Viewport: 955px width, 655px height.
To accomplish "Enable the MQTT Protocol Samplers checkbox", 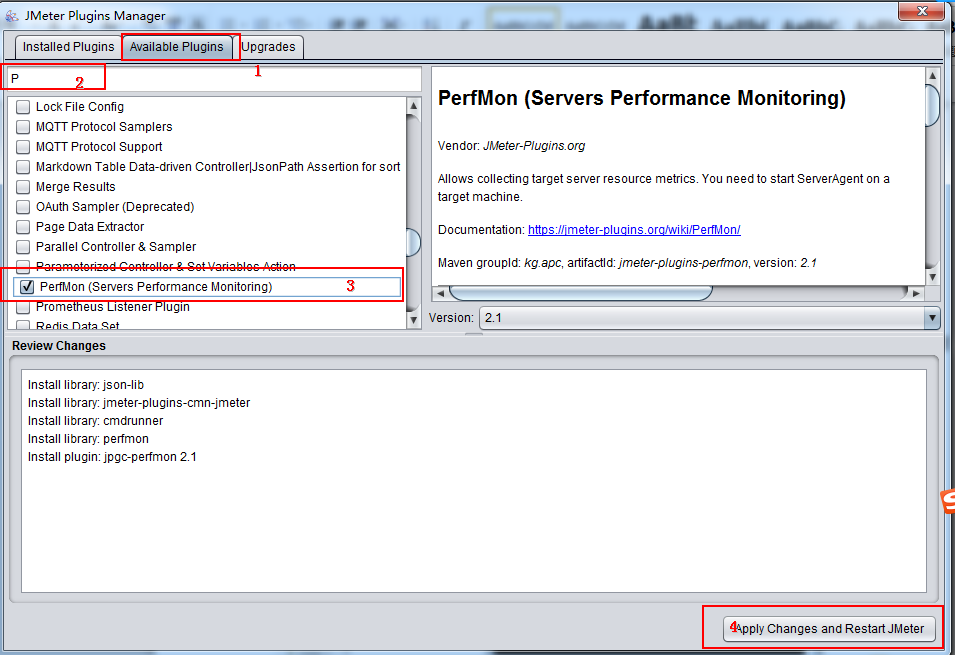I will 23,127.
